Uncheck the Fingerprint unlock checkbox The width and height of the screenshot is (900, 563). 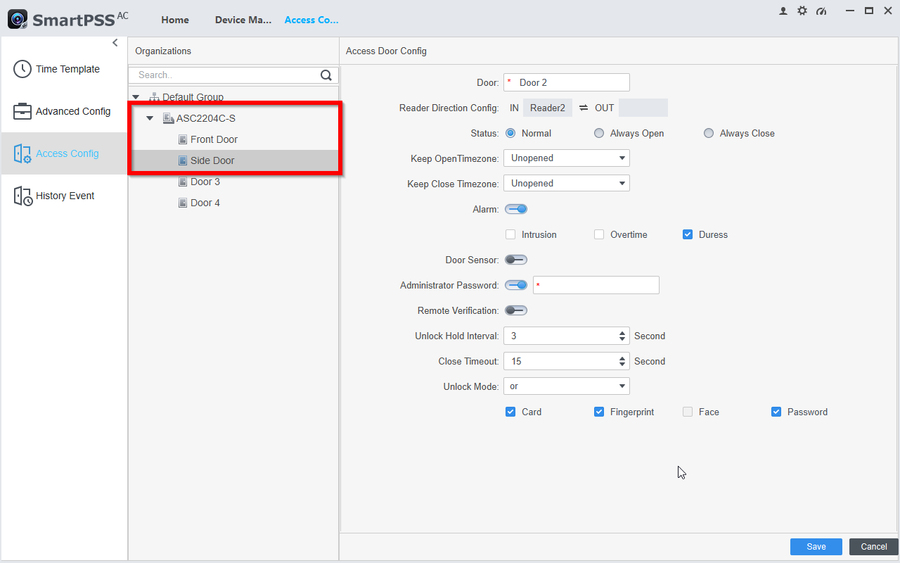(599, 412)
